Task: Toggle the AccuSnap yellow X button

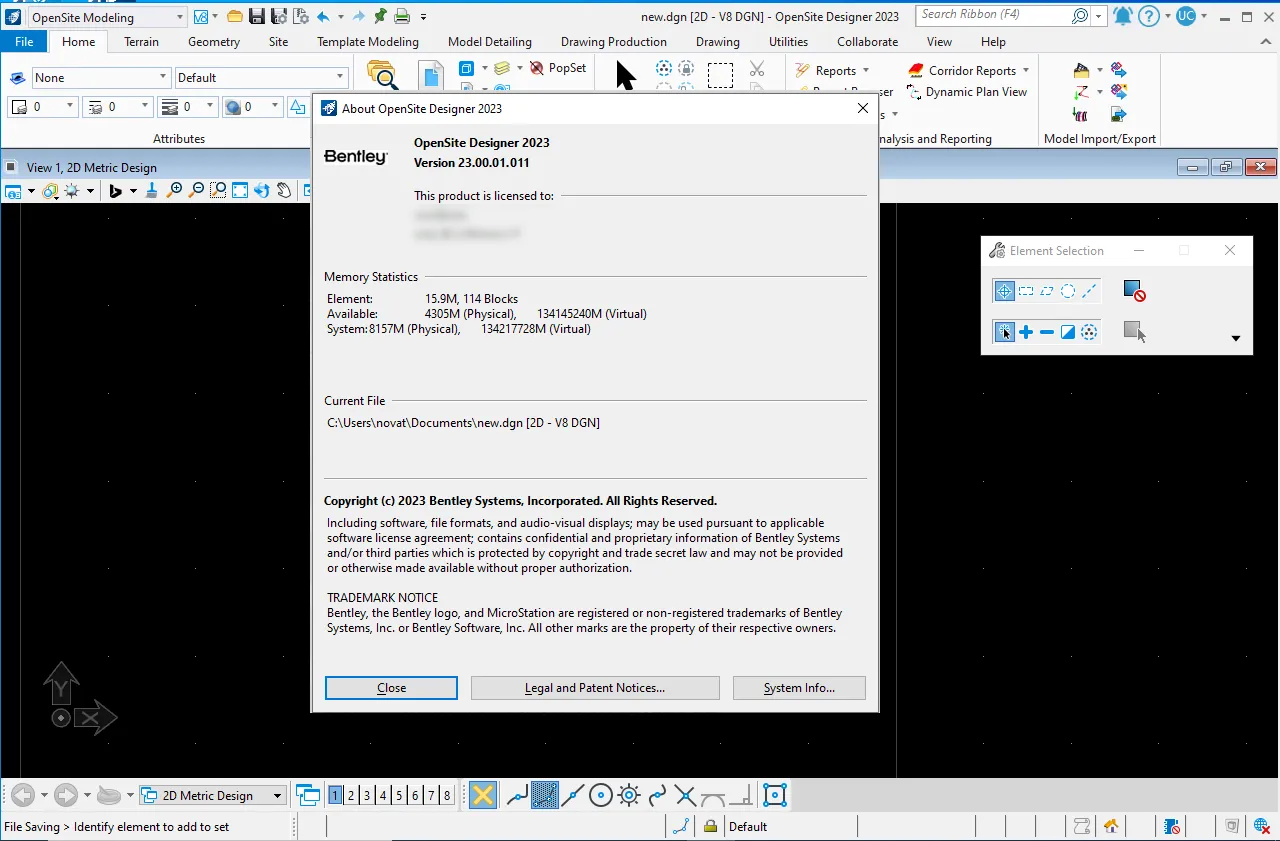Action: pos(483,796)
